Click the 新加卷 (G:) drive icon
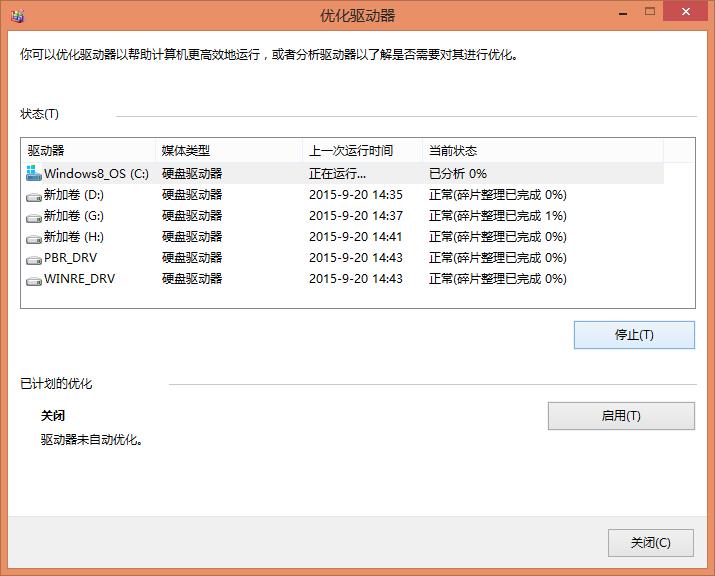 coord(34,218)
